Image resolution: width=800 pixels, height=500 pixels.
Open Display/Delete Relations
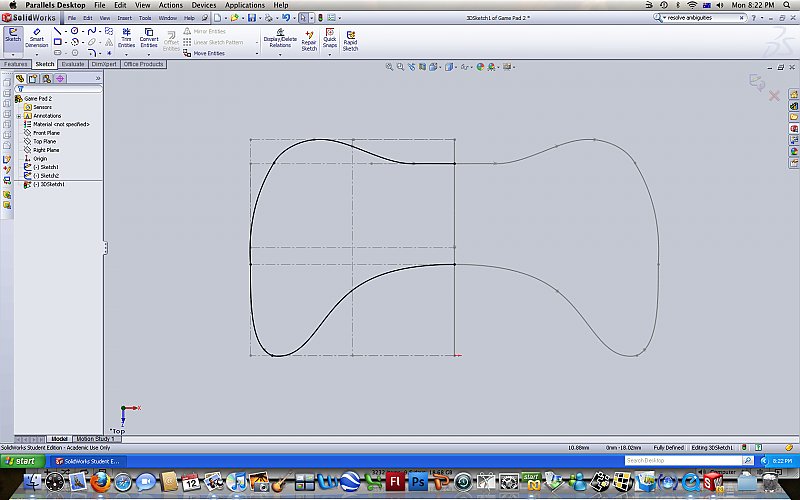280,39
